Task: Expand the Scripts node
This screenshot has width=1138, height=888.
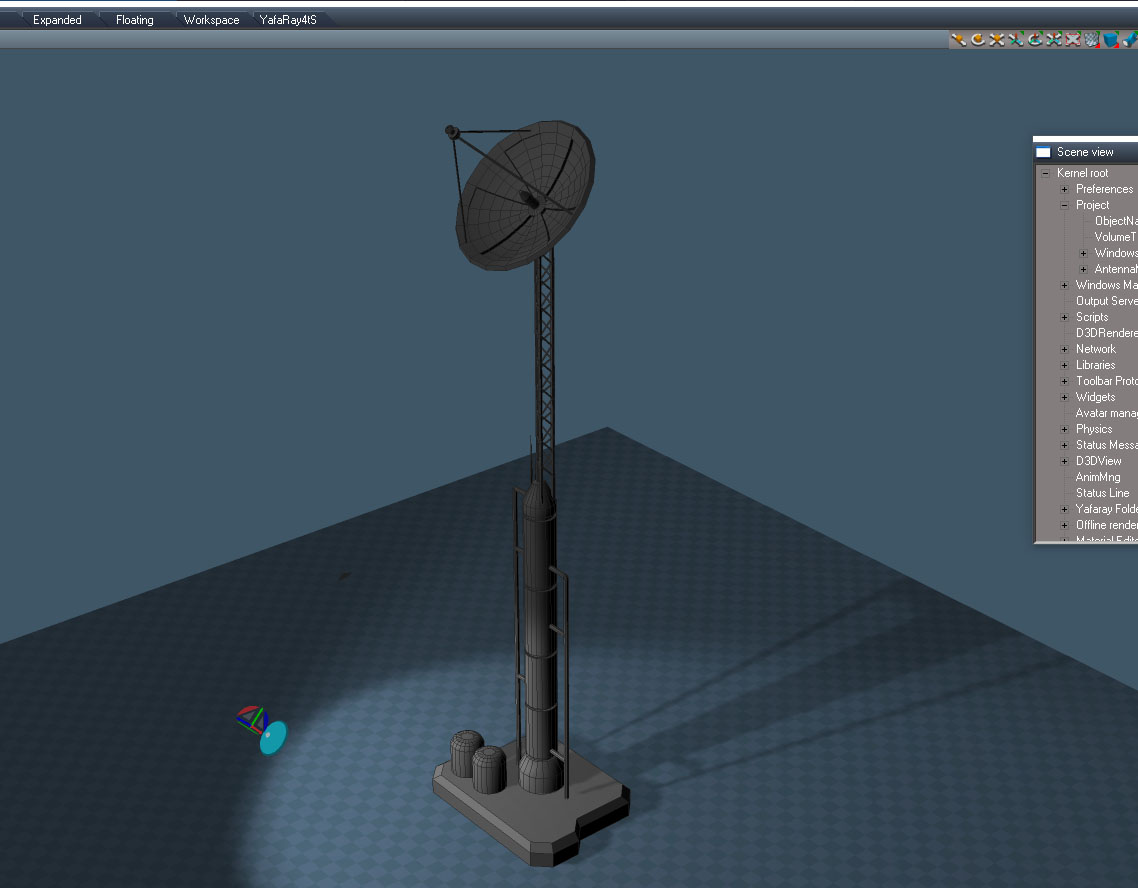Action: coord(1064,317)
